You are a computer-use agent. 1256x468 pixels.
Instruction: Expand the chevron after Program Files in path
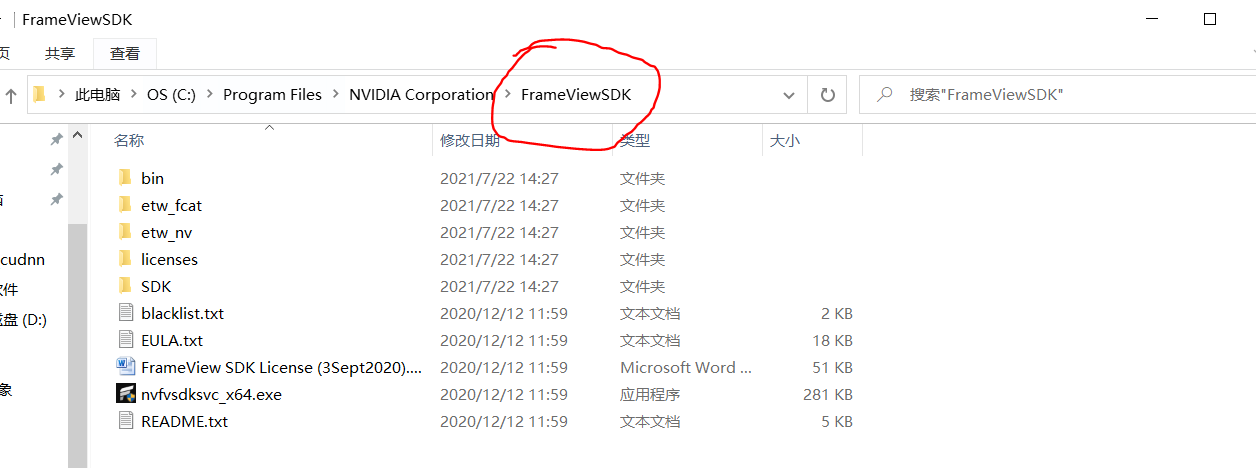point(336,95)
